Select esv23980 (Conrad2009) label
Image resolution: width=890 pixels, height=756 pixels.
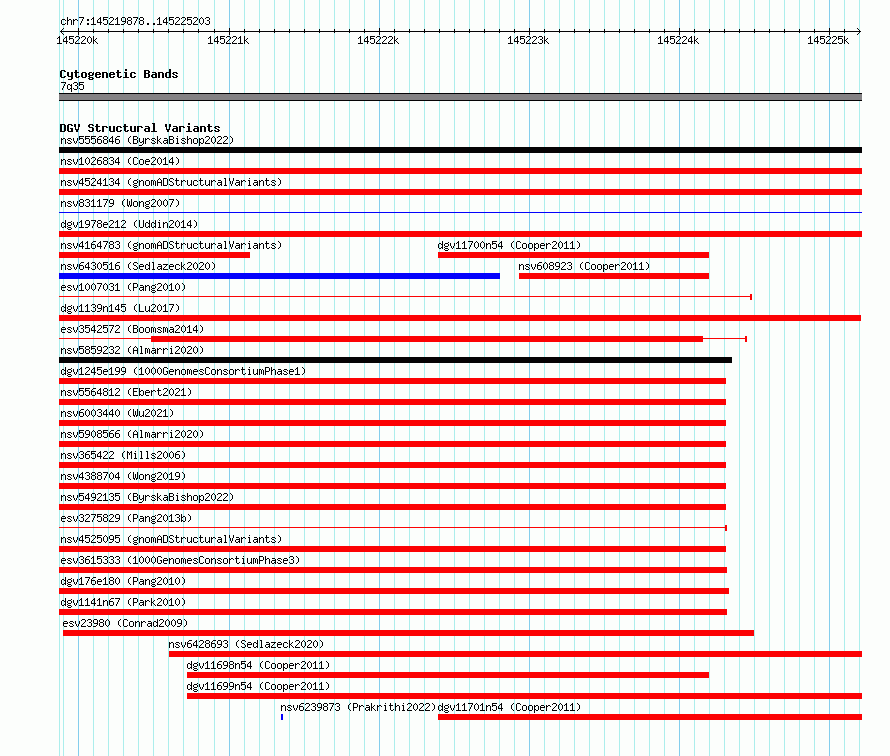click(125, 623)
